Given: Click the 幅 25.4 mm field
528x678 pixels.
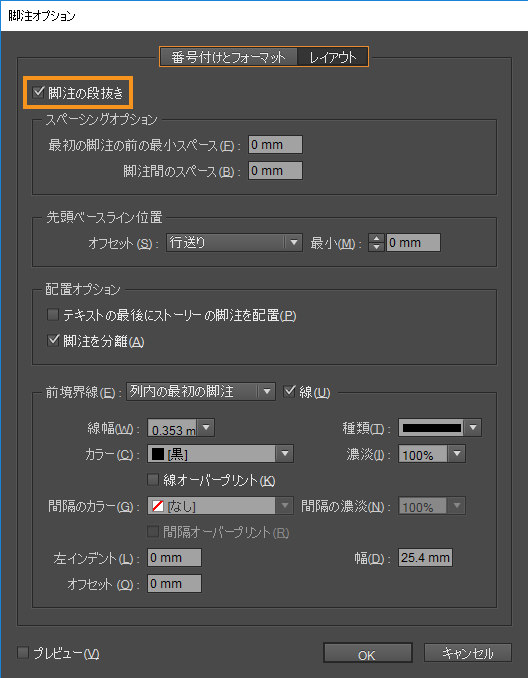Looking at the screenshot, I should point(425,558).
